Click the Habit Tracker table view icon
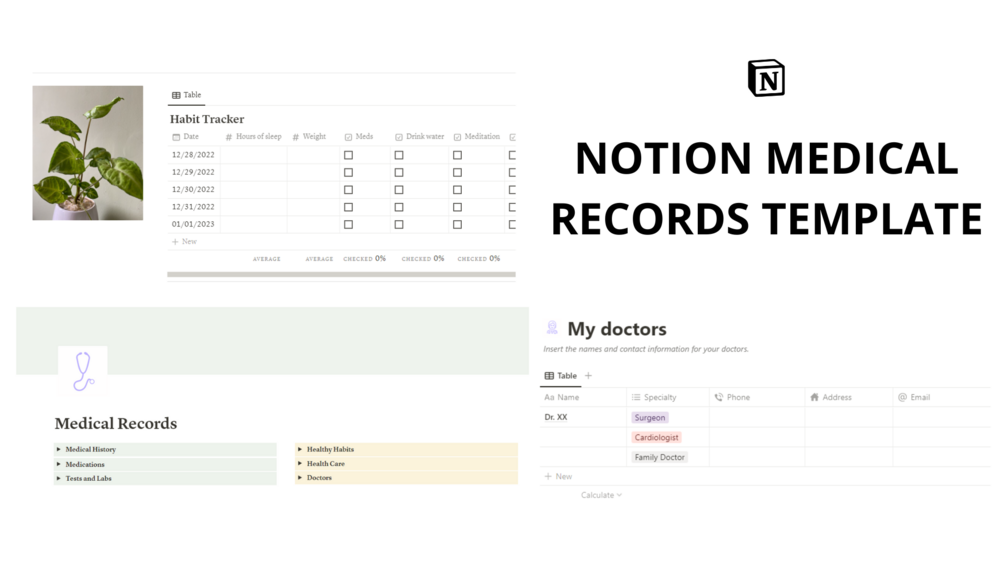The image size is (1005, 565). coord(176,95)
